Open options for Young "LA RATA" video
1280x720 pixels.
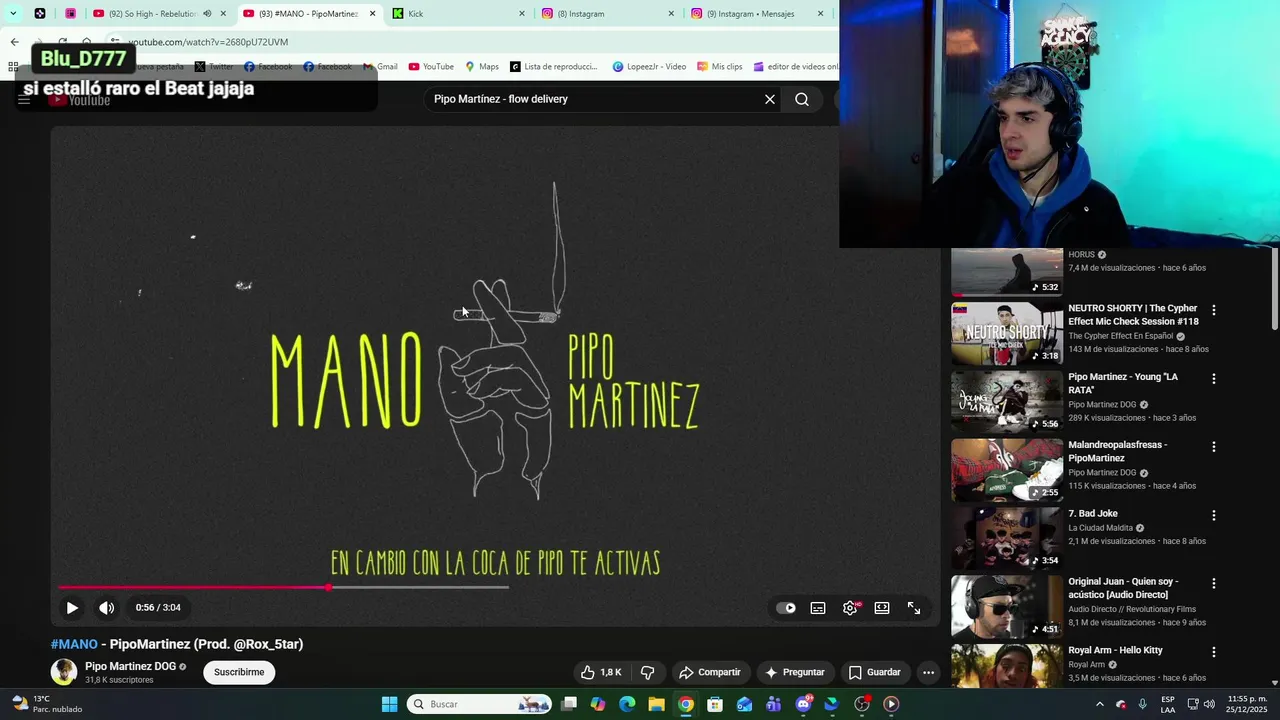[1214, 379]
